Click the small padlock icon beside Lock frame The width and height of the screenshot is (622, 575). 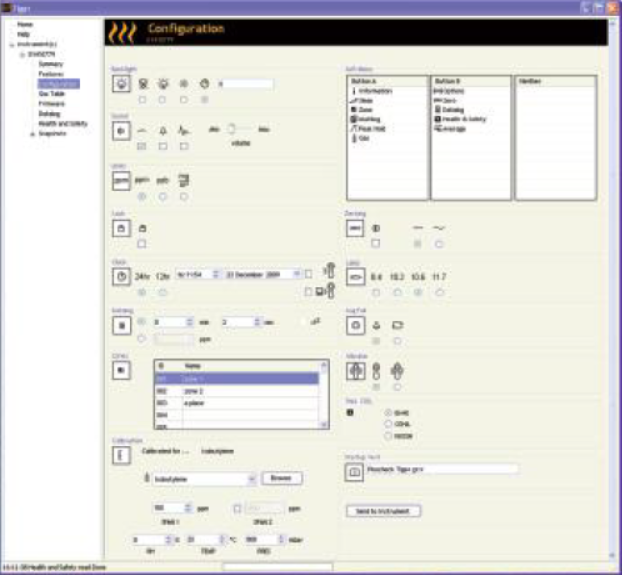(x=142, y=228)
